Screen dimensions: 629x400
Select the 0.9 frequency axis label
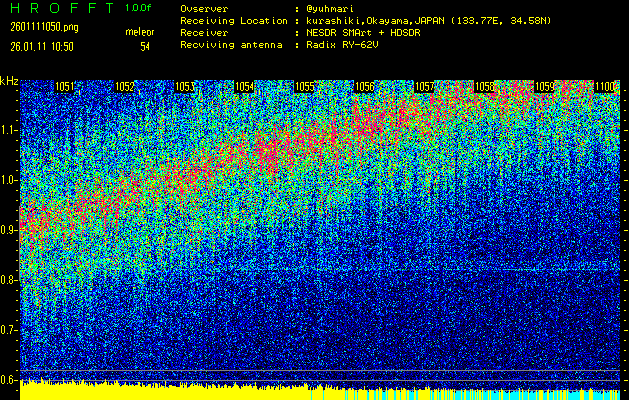click(9, 230)
